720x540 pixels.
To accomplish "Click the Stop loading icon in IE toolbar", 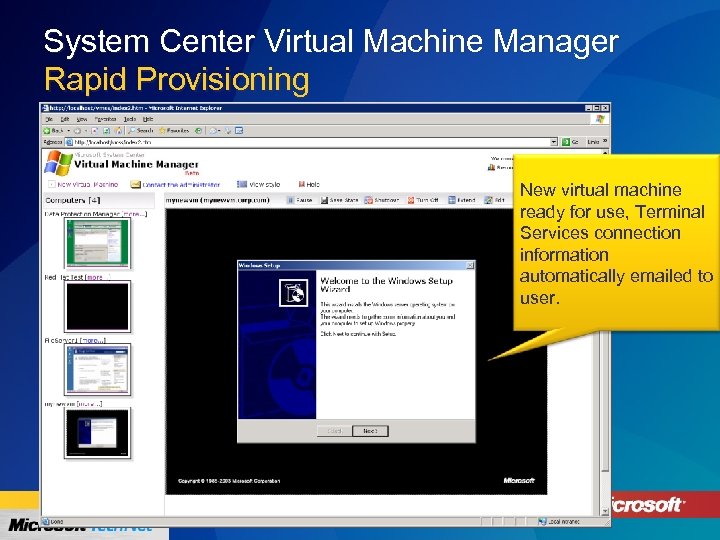I will (x=95, y=131).
